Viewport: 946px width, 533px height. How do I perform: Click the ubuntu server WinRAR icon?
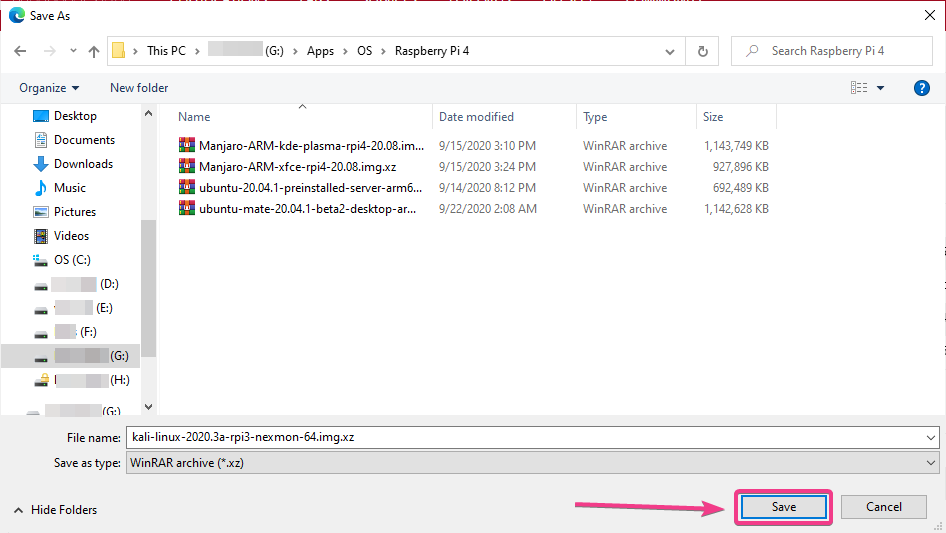[186, 187]
